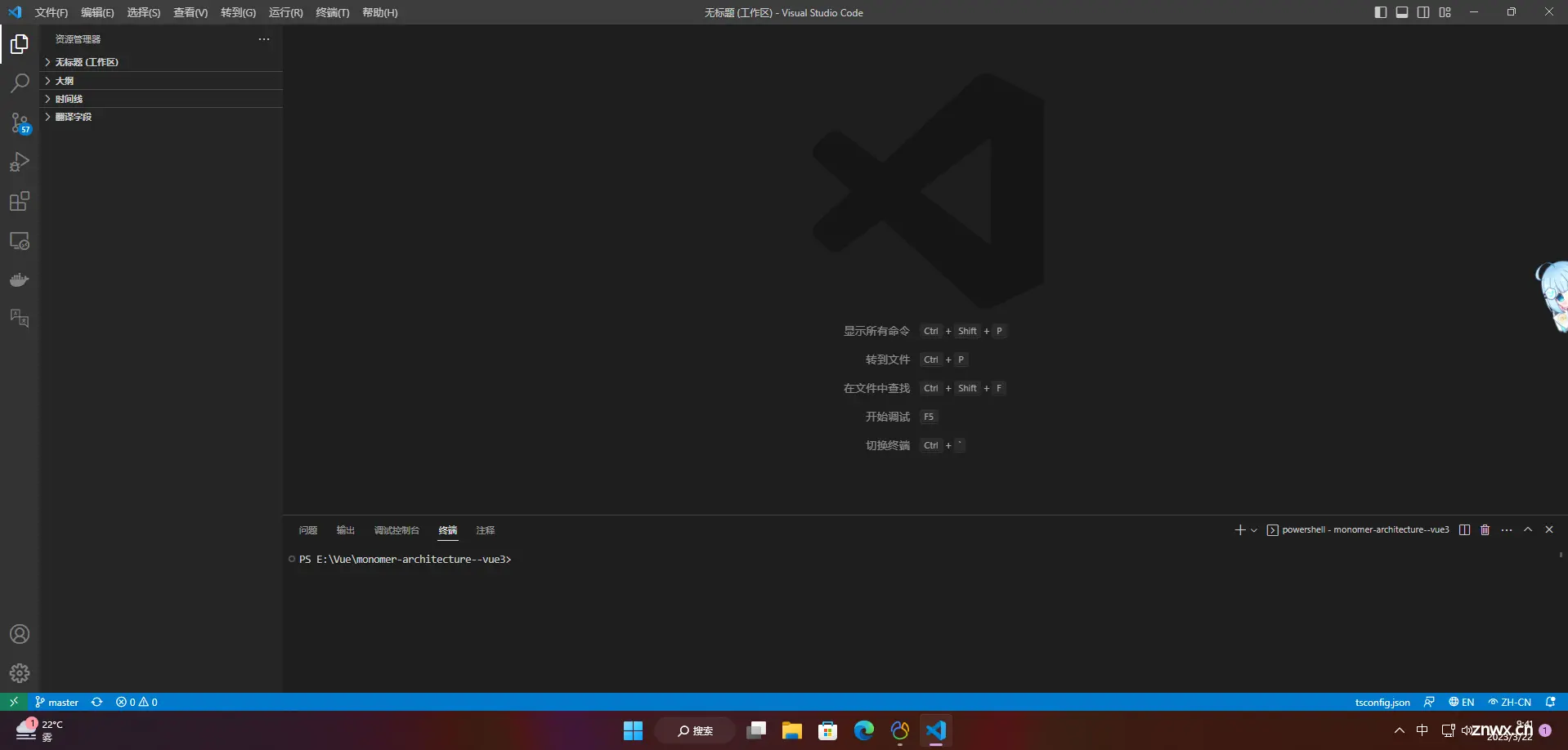Open the feedback icon in status bar
Image resolution: width=1568 pixels, height=750 pixels.
pos(1429,702)
